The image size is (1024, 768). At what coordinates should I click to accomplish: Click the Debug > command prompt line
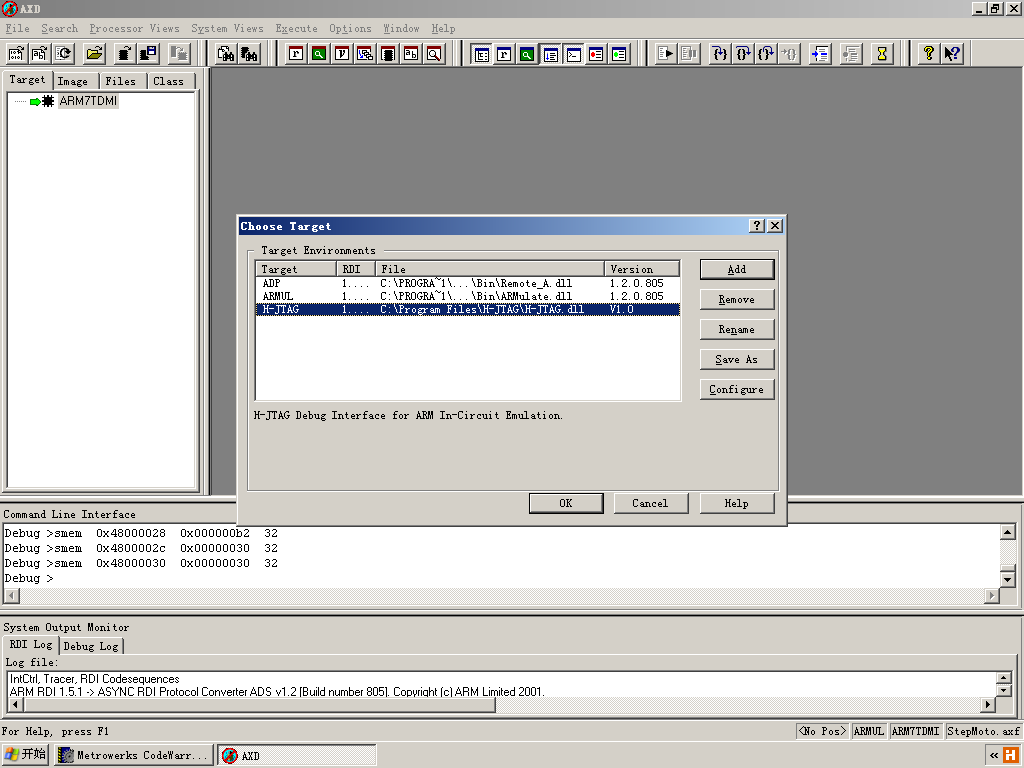click(x=29, y=579)
